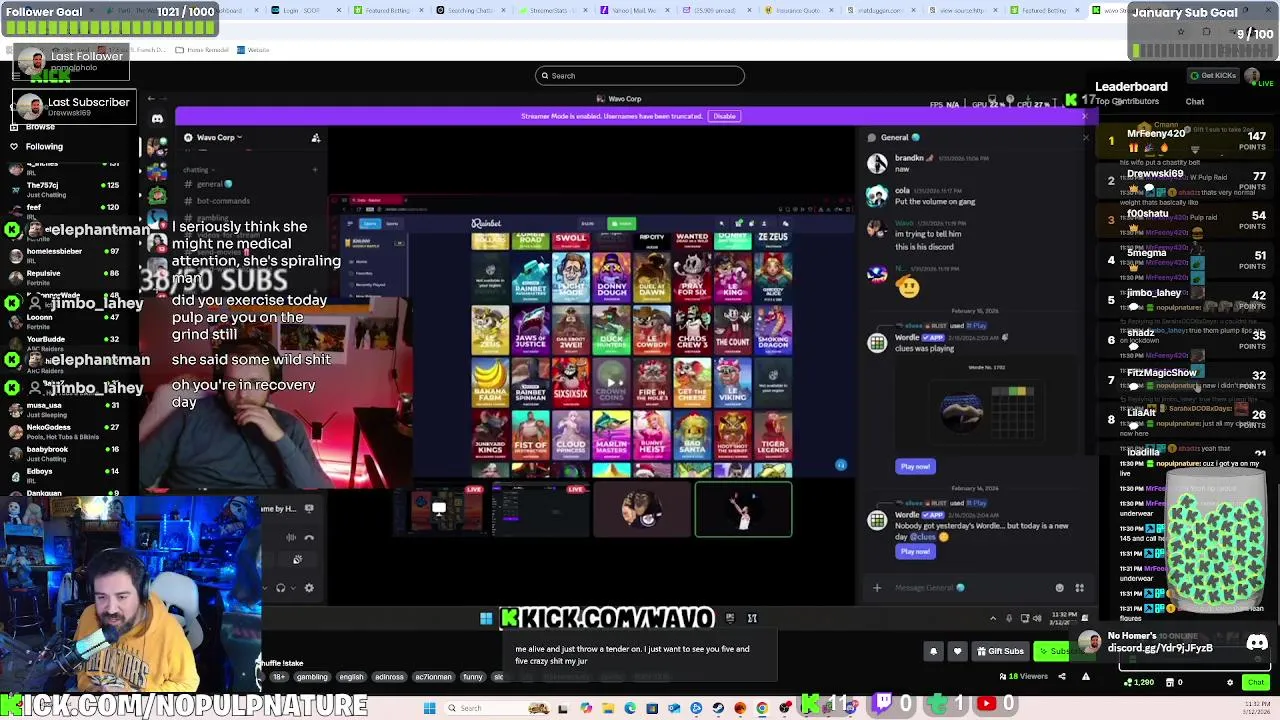
Task: Open Rainbet blue support chat bubble
Action: click(x=841, y=465)
